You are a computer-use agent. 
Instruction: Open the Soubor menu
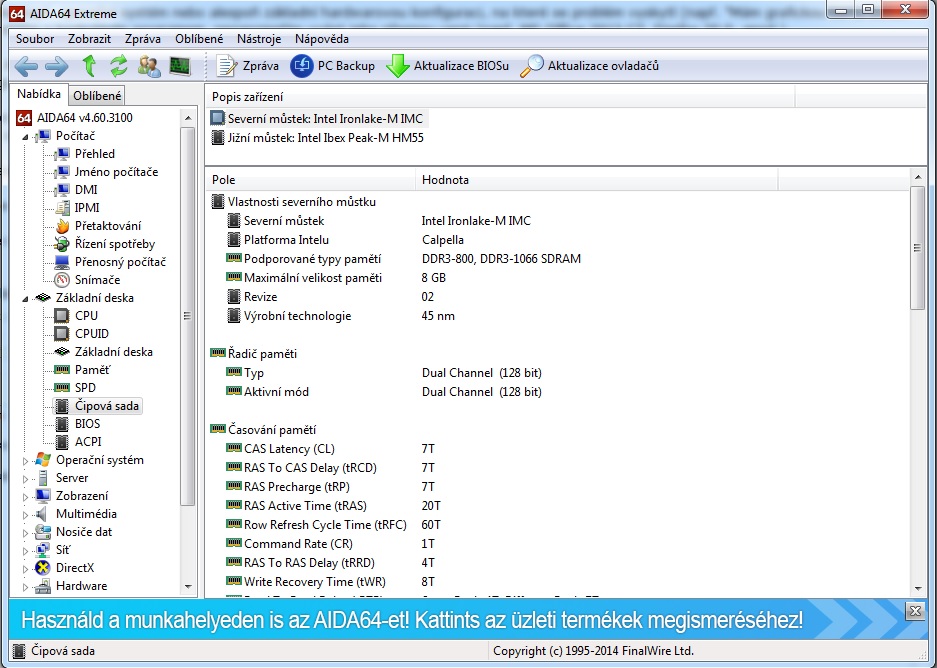click(35, 39)
